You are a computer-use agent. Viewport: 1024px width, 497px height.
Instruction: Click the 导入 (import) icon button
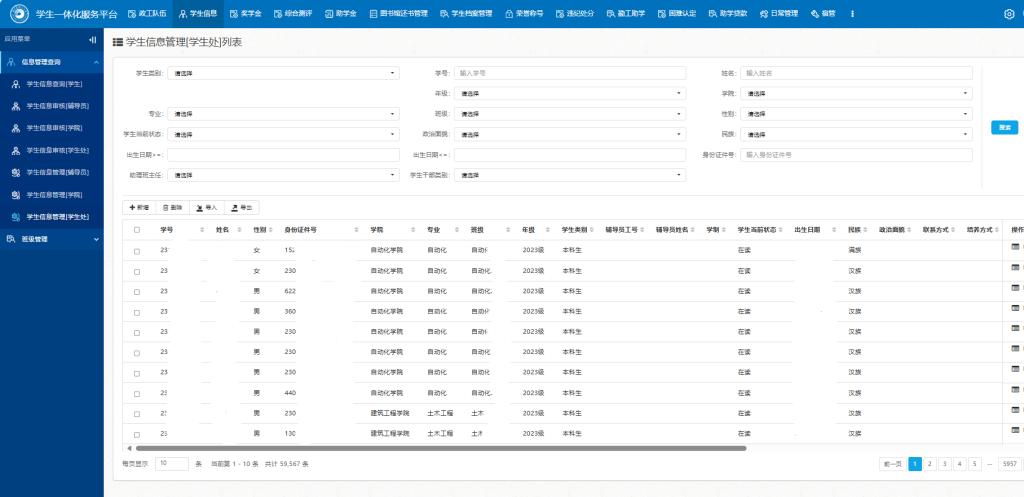[x=206, y=207]
